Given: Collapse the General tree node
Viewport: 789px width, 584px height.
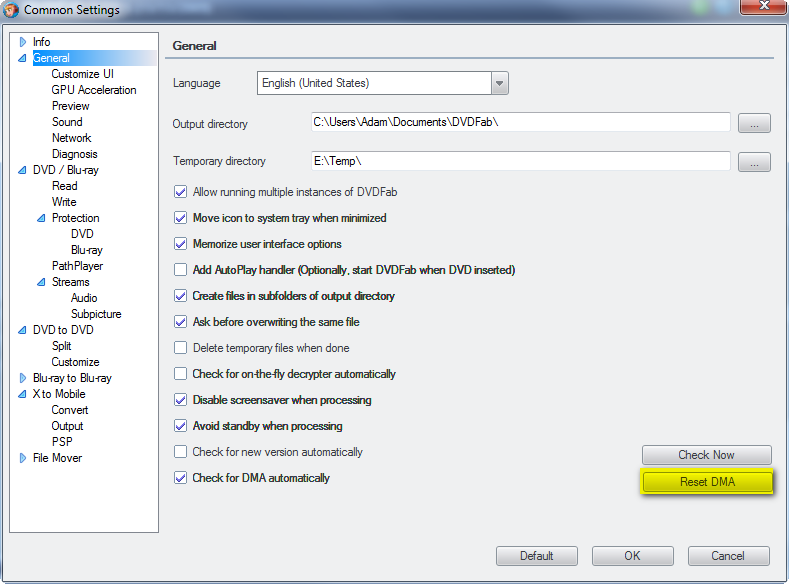Looking at the screenshot, I should tap(22, 58).
